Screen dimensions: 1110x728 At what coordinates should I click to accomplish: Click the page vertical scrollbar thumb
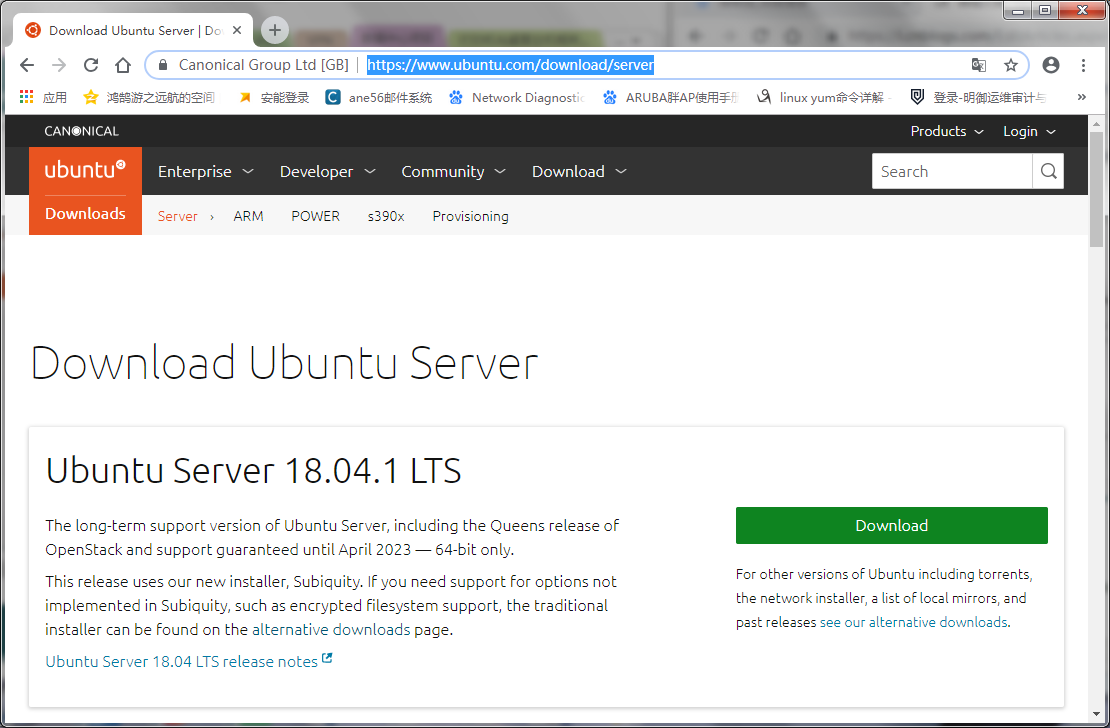click(1097, 190)
